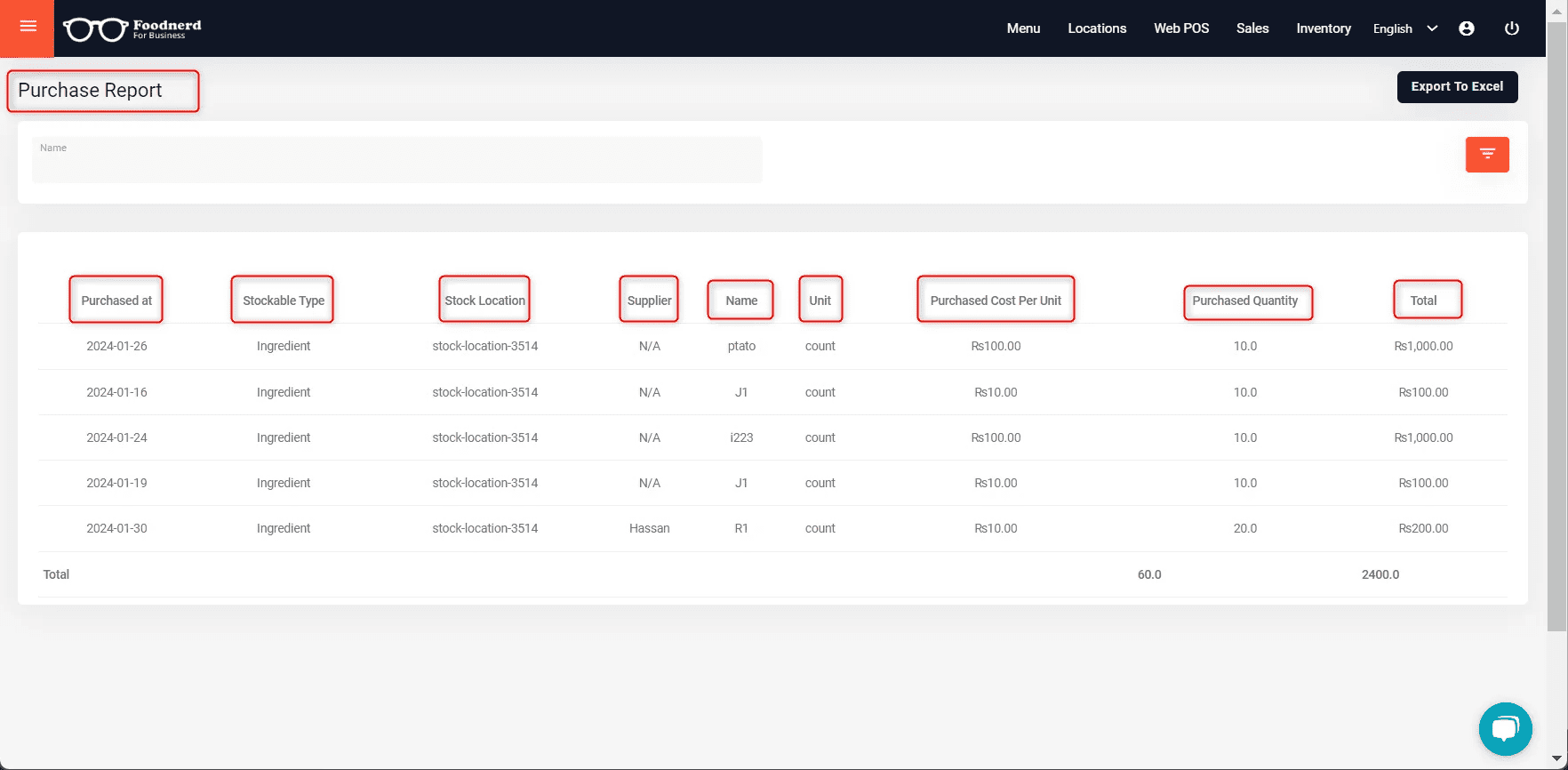Viewport: 1568px width, 770px height.
Task: Select date cell 2024-01-26
Action: click(x=116, y=346)
